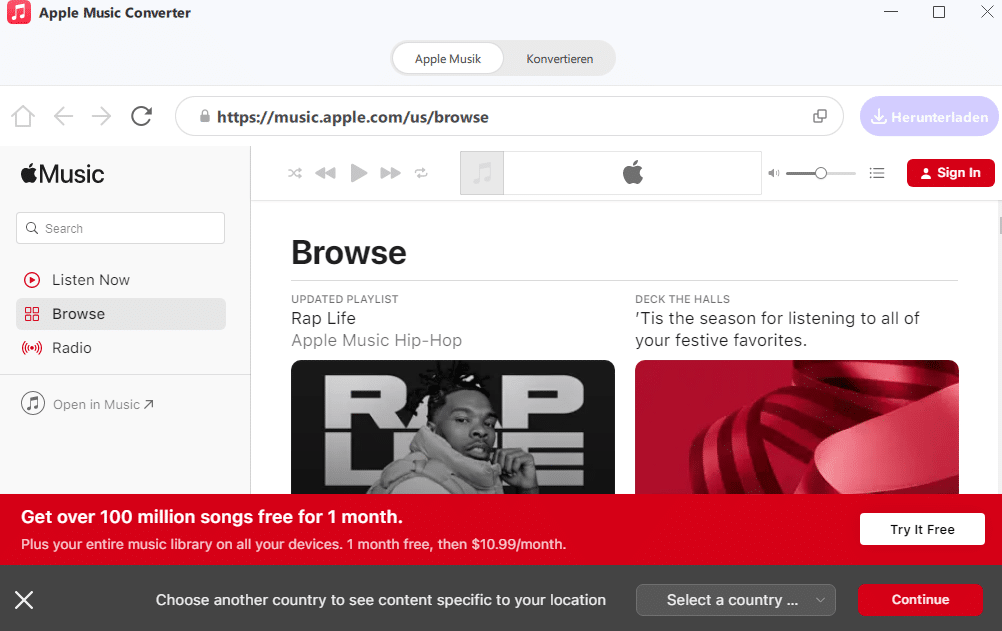1002x631 pixels.
Task: Click the 'Tis the season festive favorites text
Action: (777, 329)
